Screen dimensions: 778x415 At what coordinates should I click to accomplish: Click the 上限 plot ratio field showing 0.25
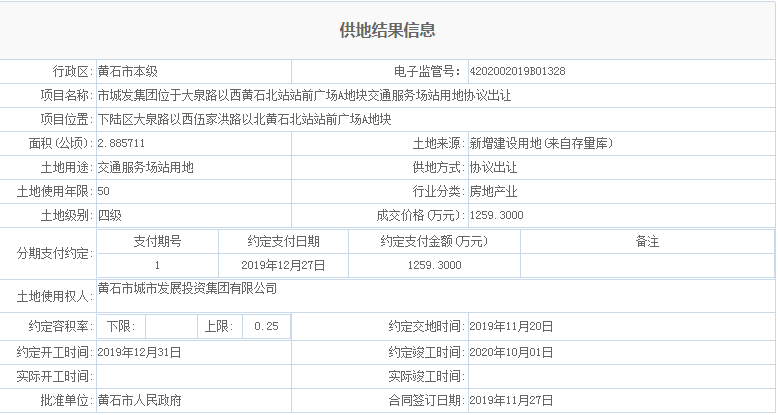(266, 327)
